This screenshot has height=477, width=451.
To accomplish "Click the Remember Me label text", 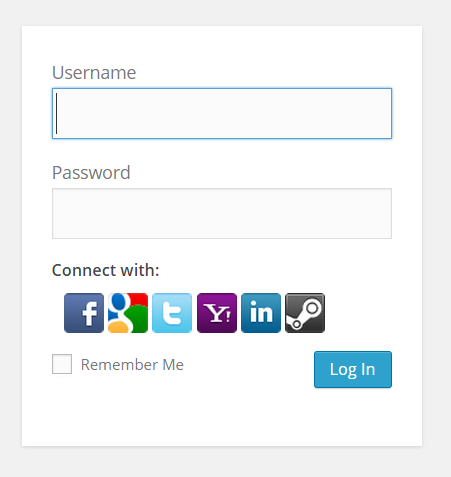I will pos(132,365).
